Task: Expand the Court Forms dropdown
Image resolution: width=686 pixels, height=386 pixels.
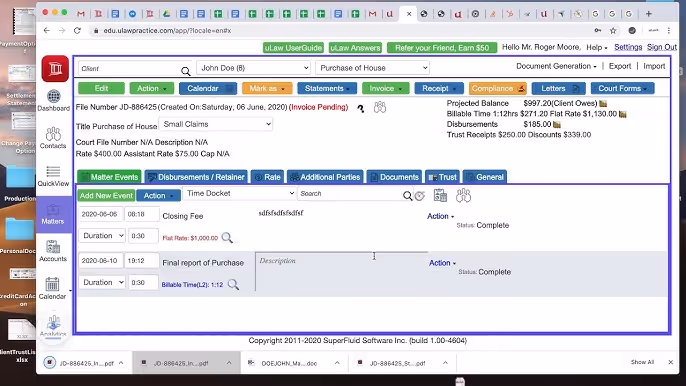Action: coord(622,88)
